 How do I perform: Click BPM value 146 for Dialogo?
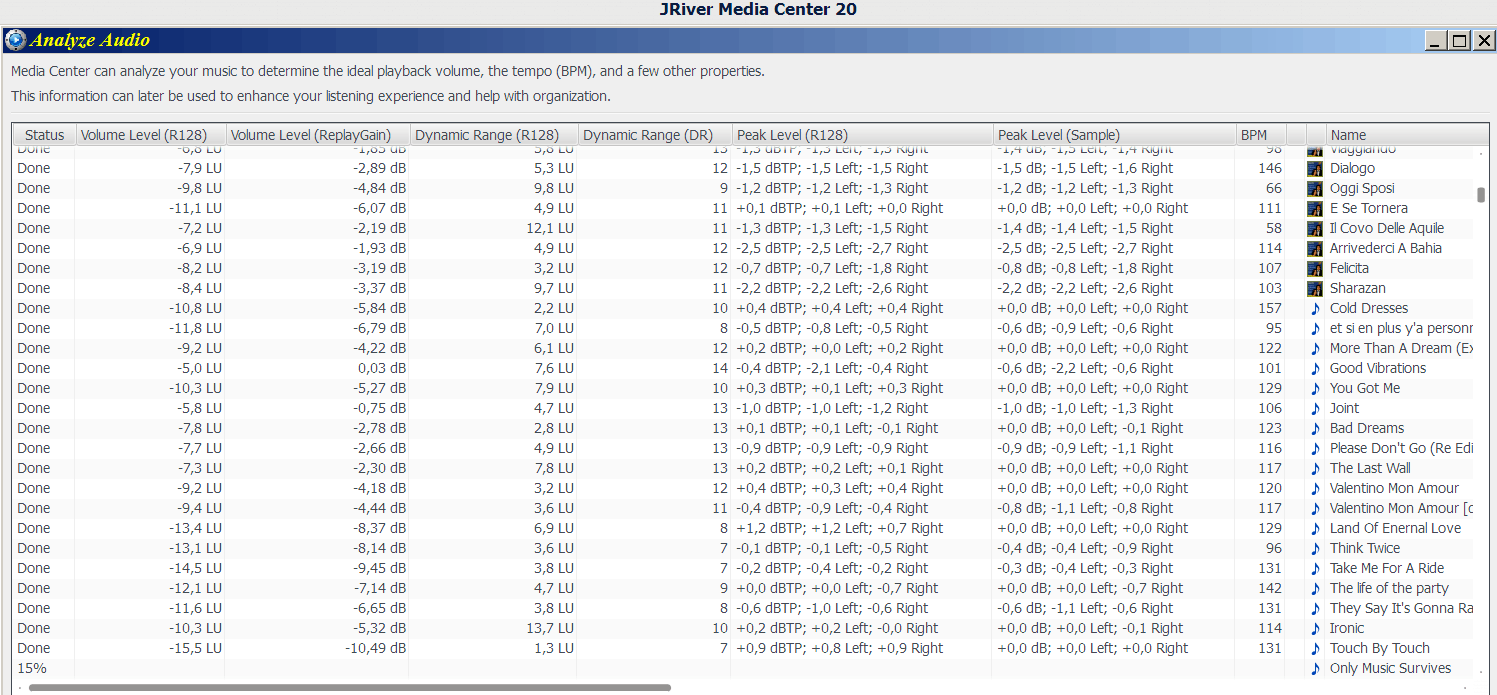(x=1270, y=168)
